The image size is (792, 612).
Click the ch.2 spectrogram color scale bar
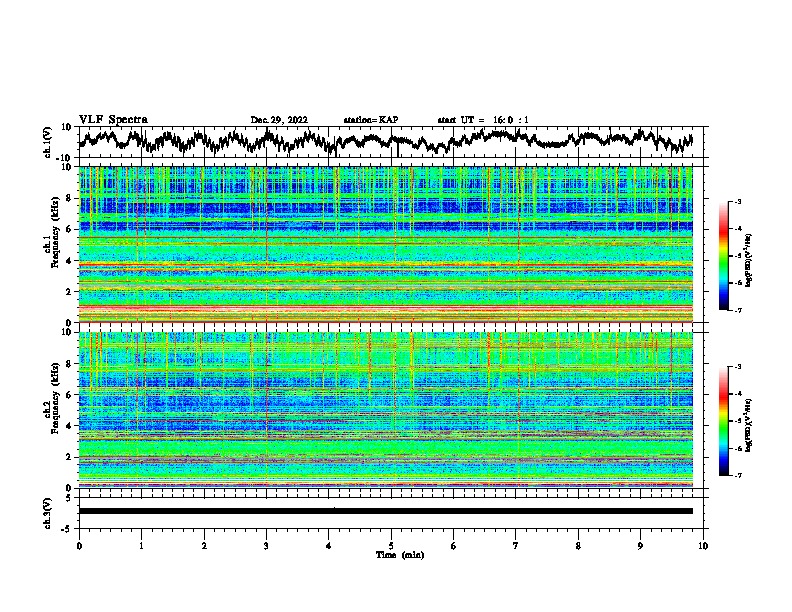point(723,421)
